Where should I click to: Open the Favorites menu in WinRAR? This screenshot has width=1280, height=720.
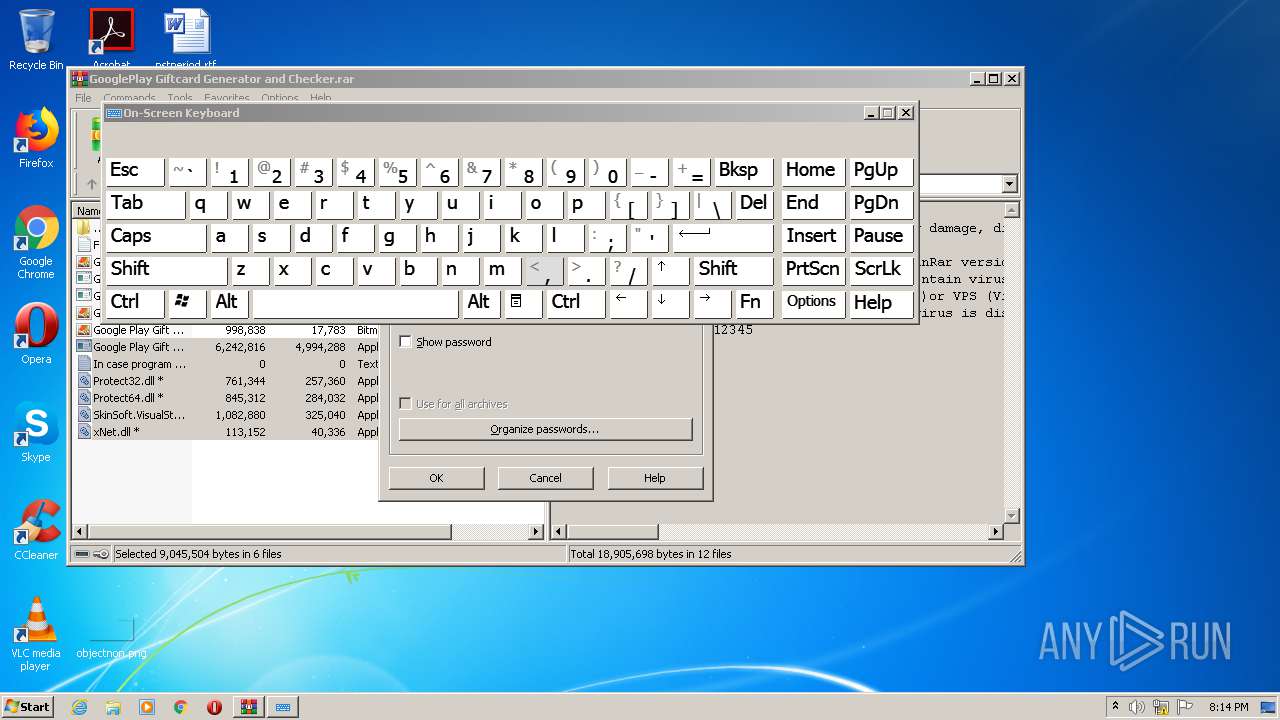227,98
